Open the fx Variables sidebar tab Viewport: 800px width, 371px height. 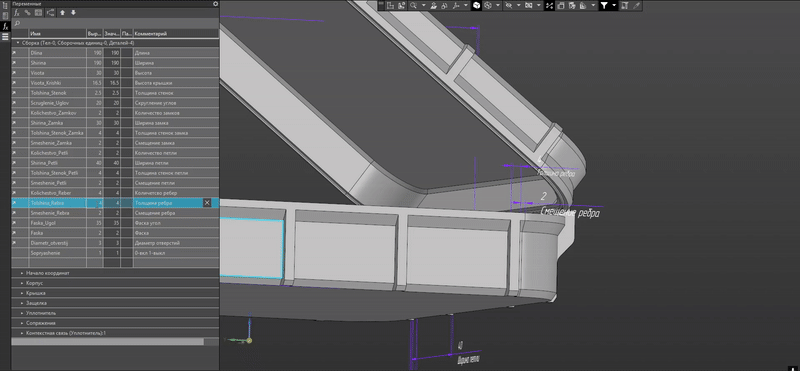5,26
